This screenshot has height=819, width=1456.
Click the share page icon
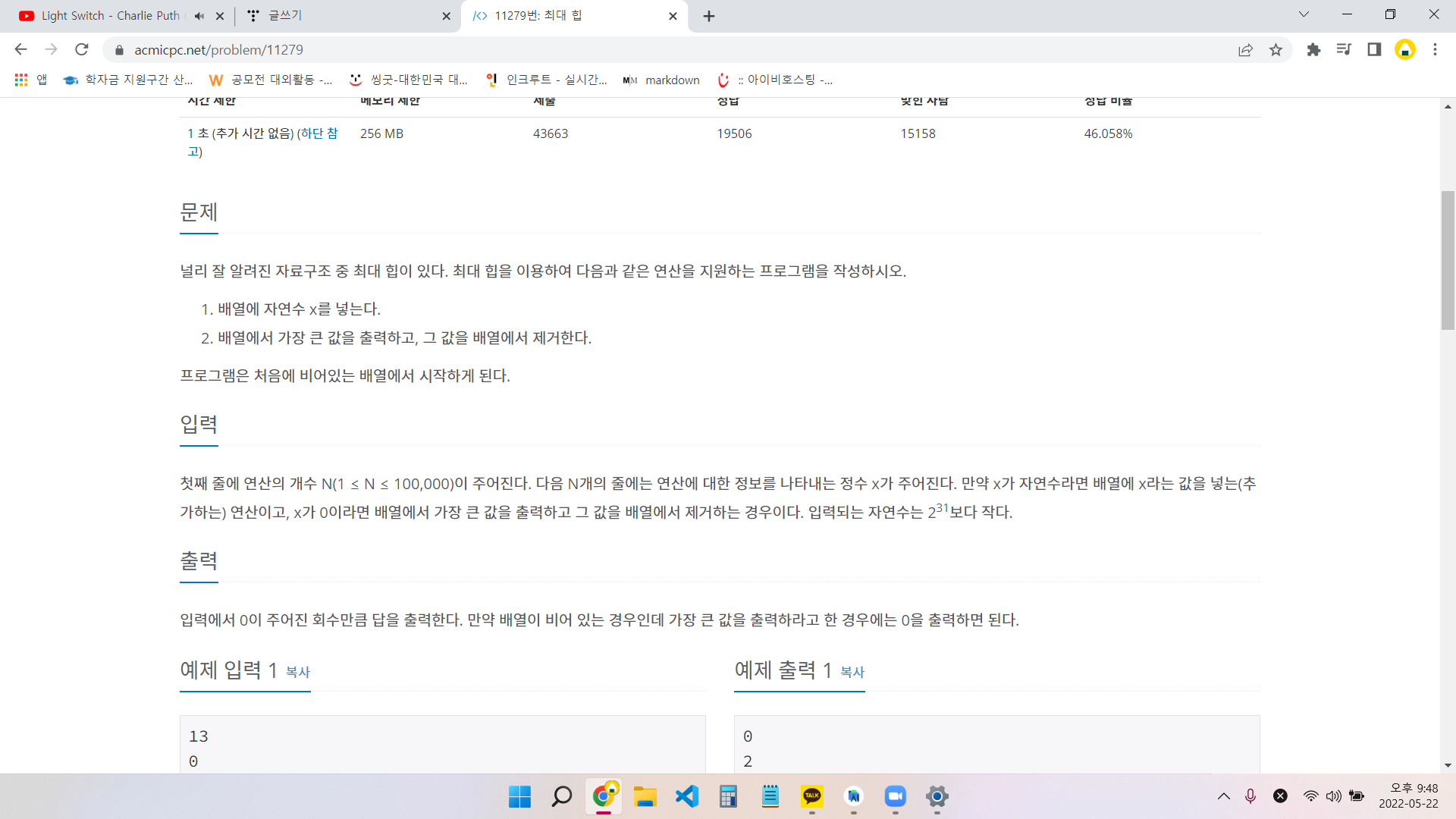[1245, 49]
